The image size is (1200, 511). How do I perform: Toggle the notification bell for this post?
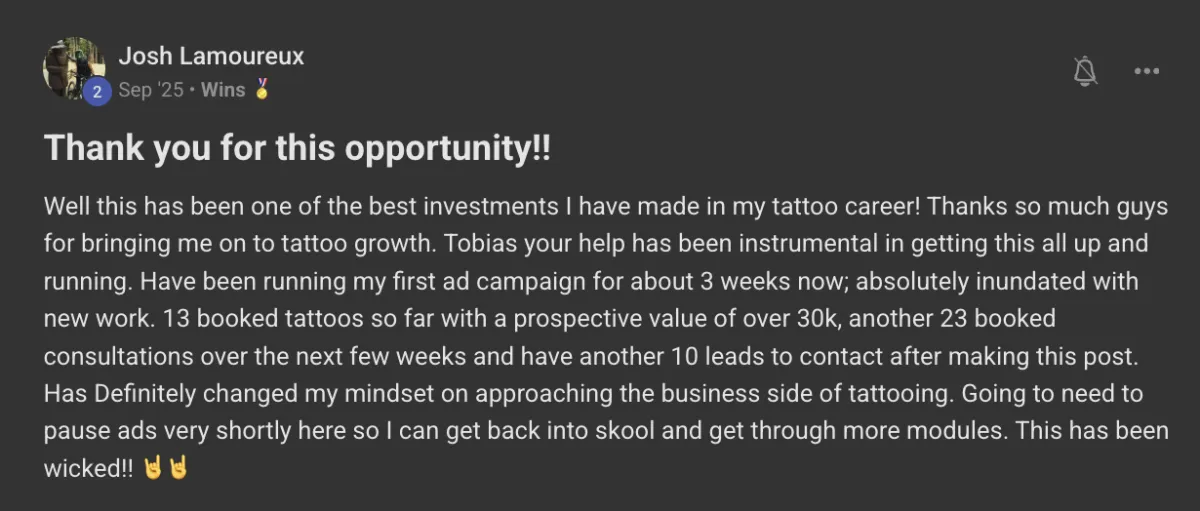point(1084,71)
